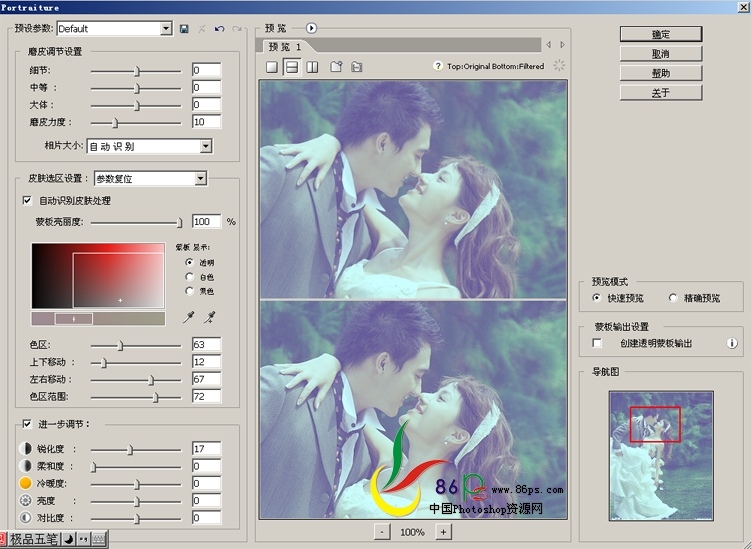Click the 上下移动 slider handle

tap(104, 363)
